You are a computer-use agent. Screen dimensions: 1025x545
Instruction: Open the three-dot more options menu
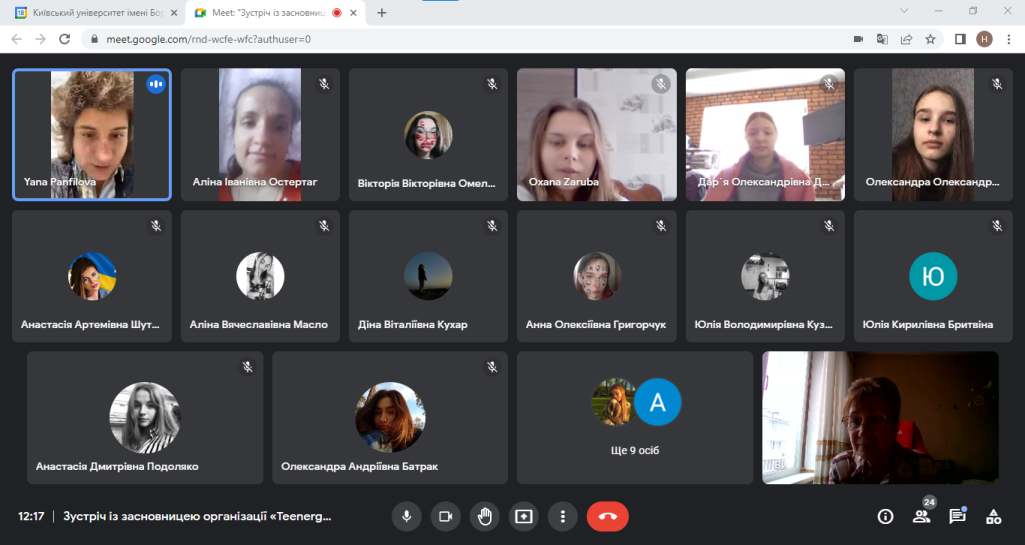point(563,516)
